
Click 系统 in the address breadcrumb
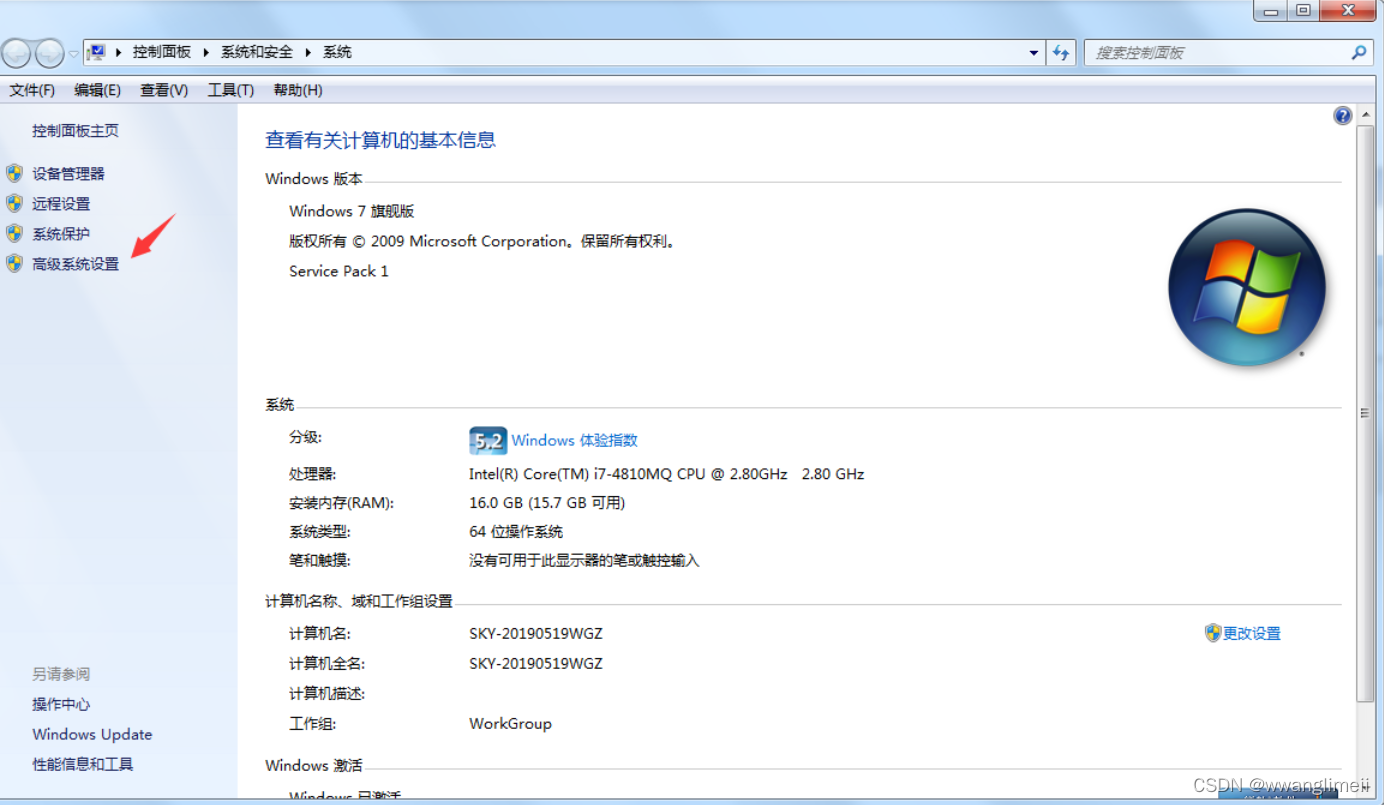[337, 52]
